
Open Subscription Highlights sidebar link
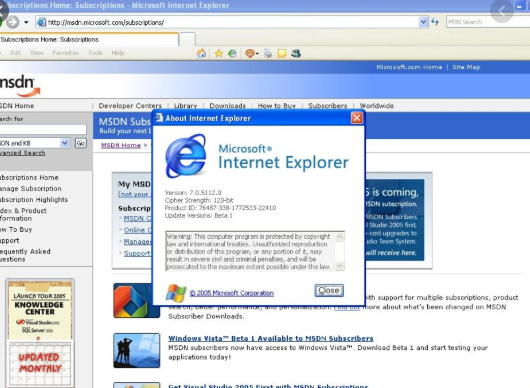click(x=34, y=200)
